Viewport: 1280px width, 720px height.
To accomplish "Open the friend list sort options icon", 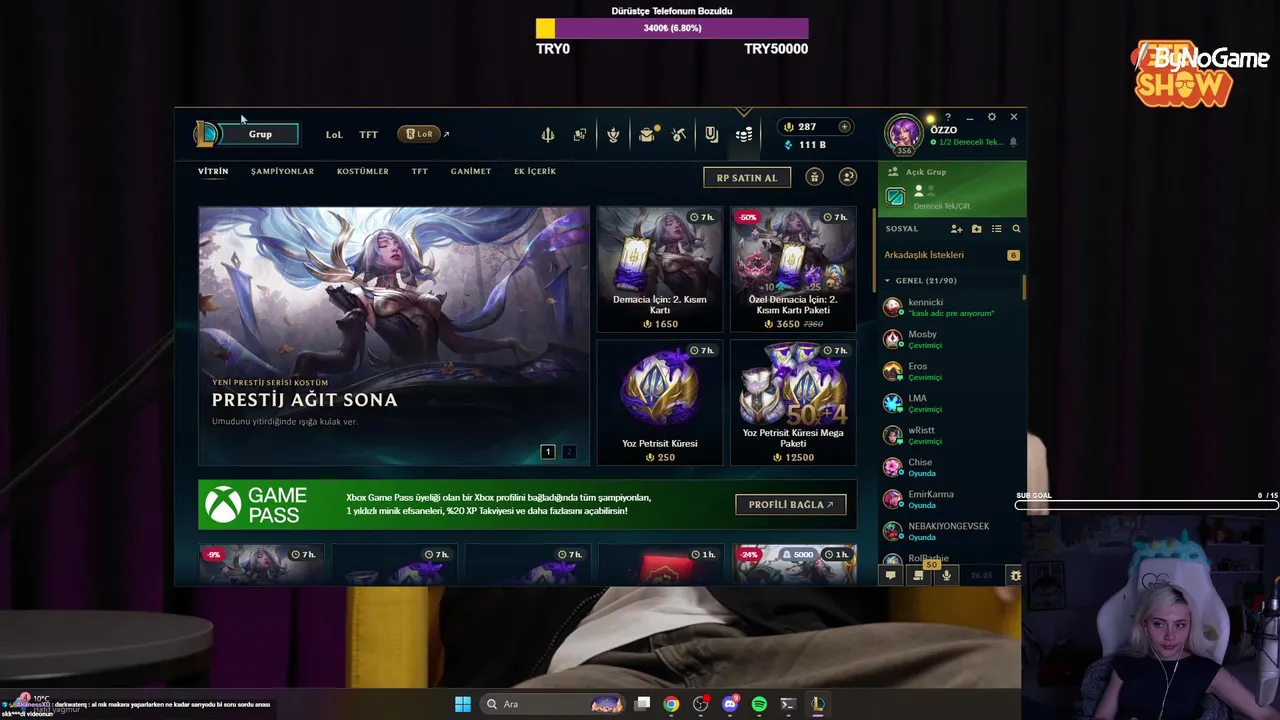I will [x=997, y=229].
